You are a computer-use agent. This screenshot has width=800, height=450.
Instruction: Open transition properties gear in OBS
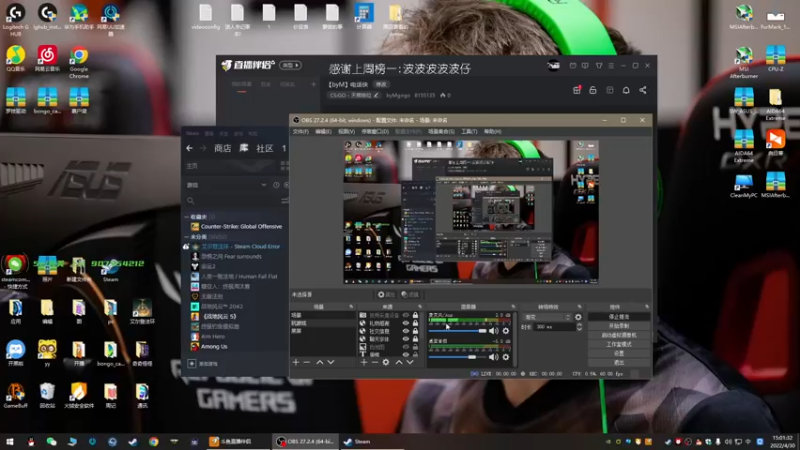pyautogui.click(x=578, y=317)
